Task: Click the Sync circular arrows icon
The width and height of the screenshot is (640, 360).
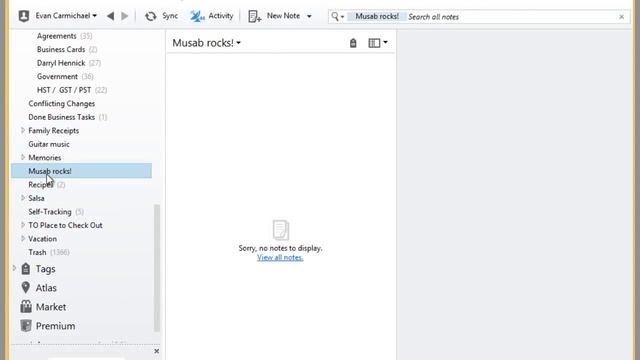Action: coord(151,16)
